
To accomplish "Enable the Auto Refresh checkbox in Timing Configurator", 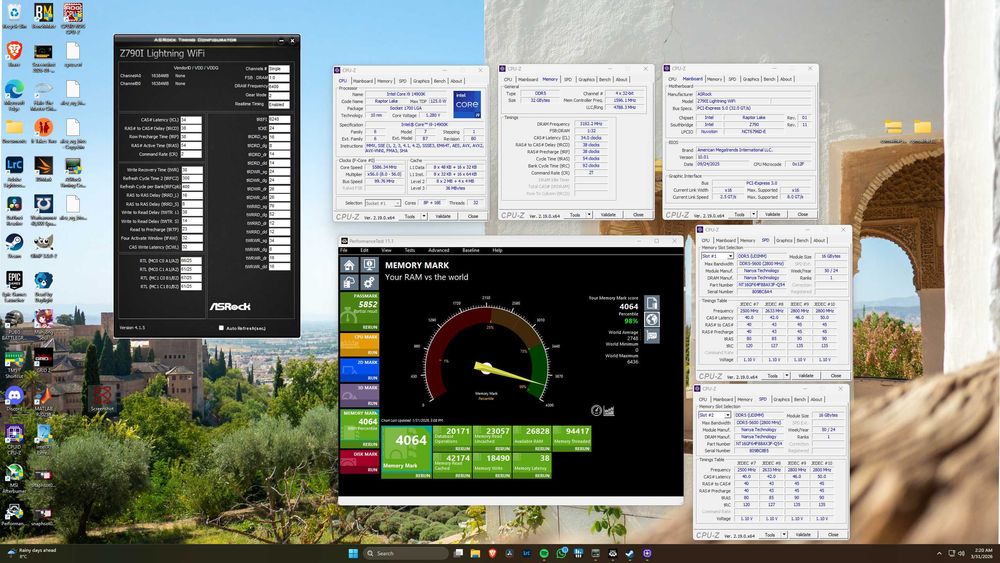I will (221, 328).
